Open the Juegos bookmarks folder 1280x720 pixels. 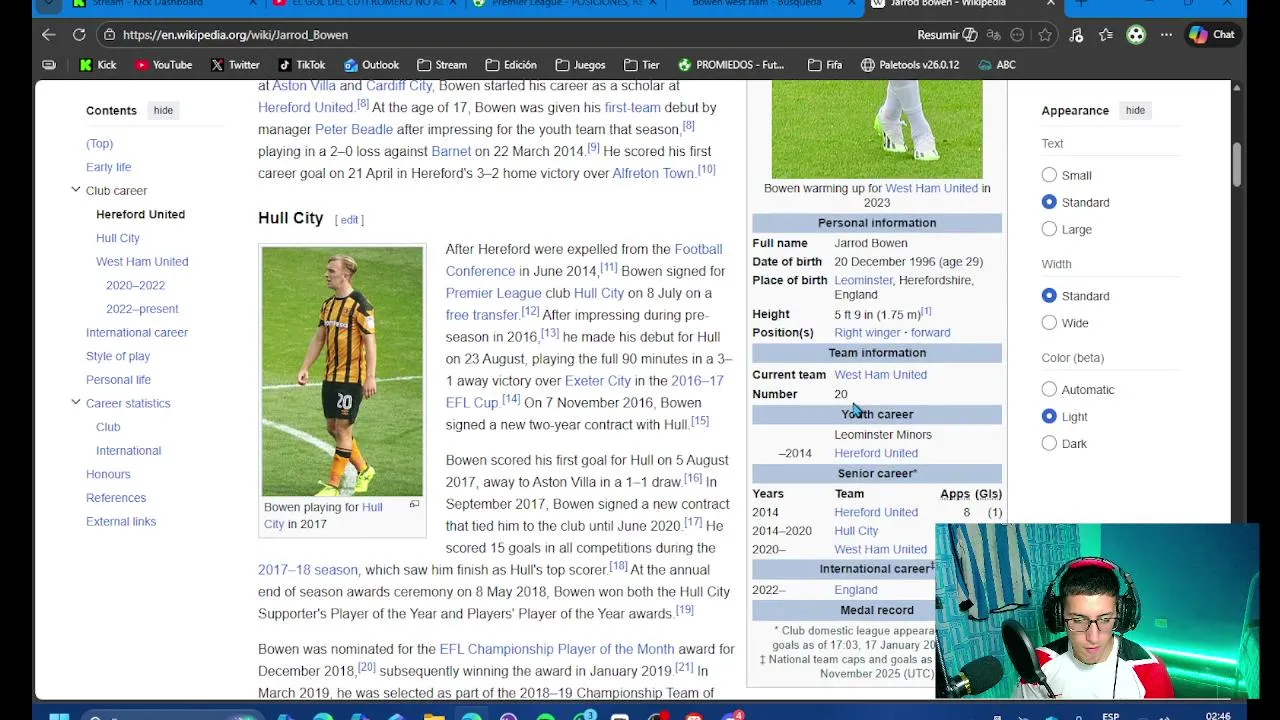(x=580, y=65)
